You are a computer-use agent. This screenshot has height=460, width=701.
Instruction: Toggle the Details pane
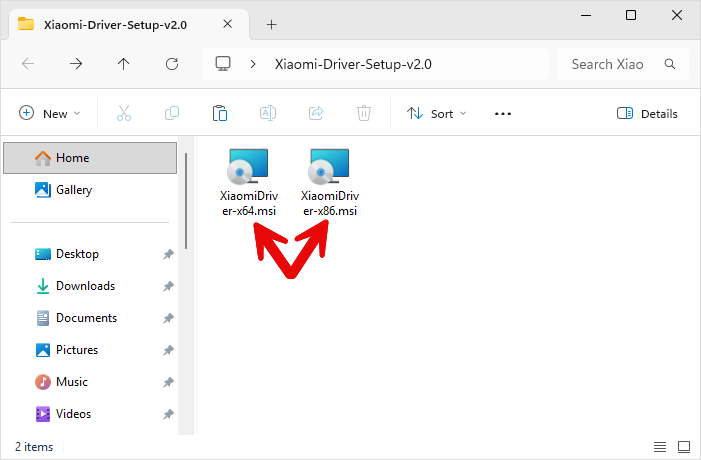point(647,114)
